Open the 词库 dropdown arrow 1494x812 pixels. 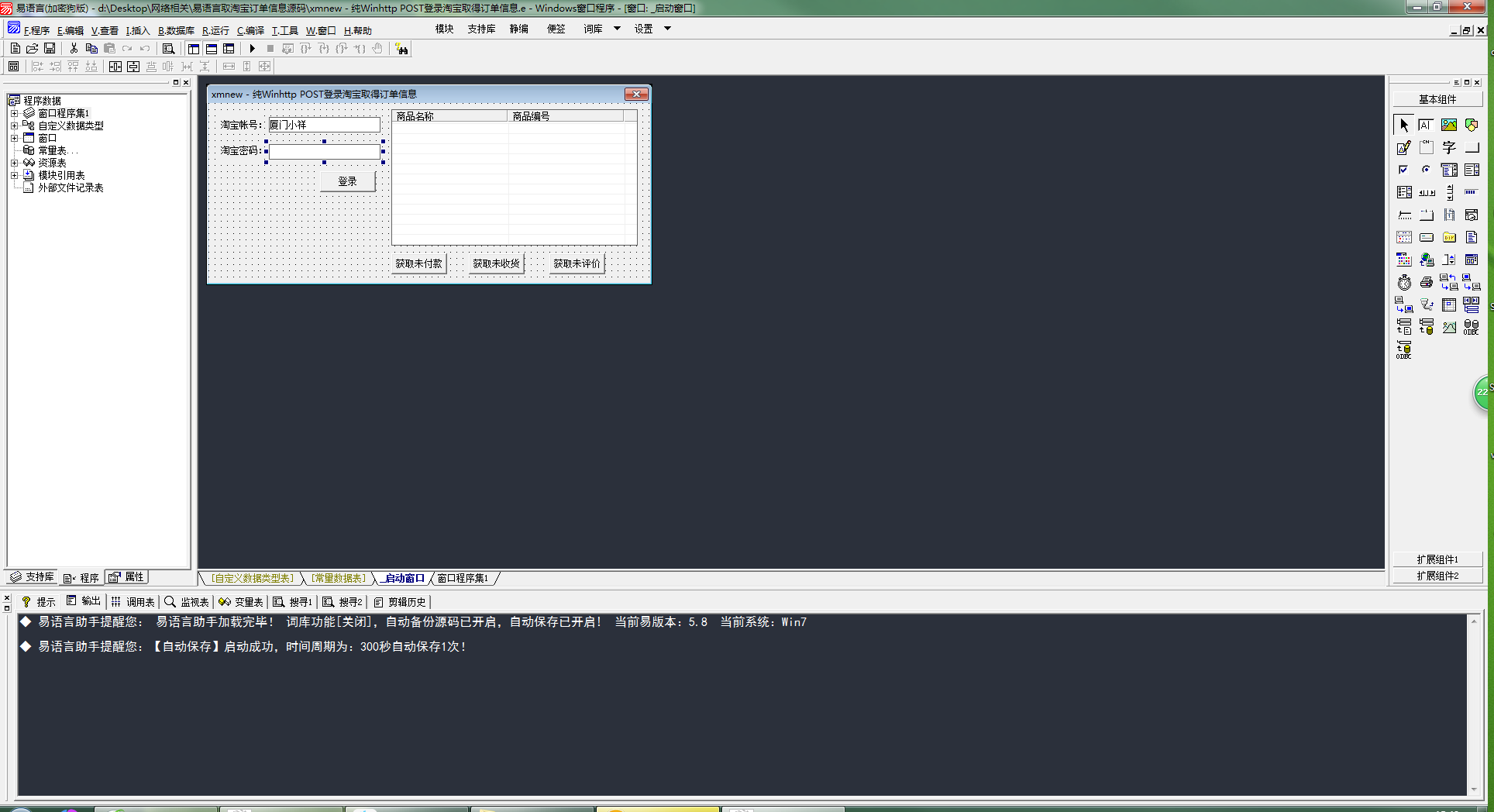click(x=618, y=29)
